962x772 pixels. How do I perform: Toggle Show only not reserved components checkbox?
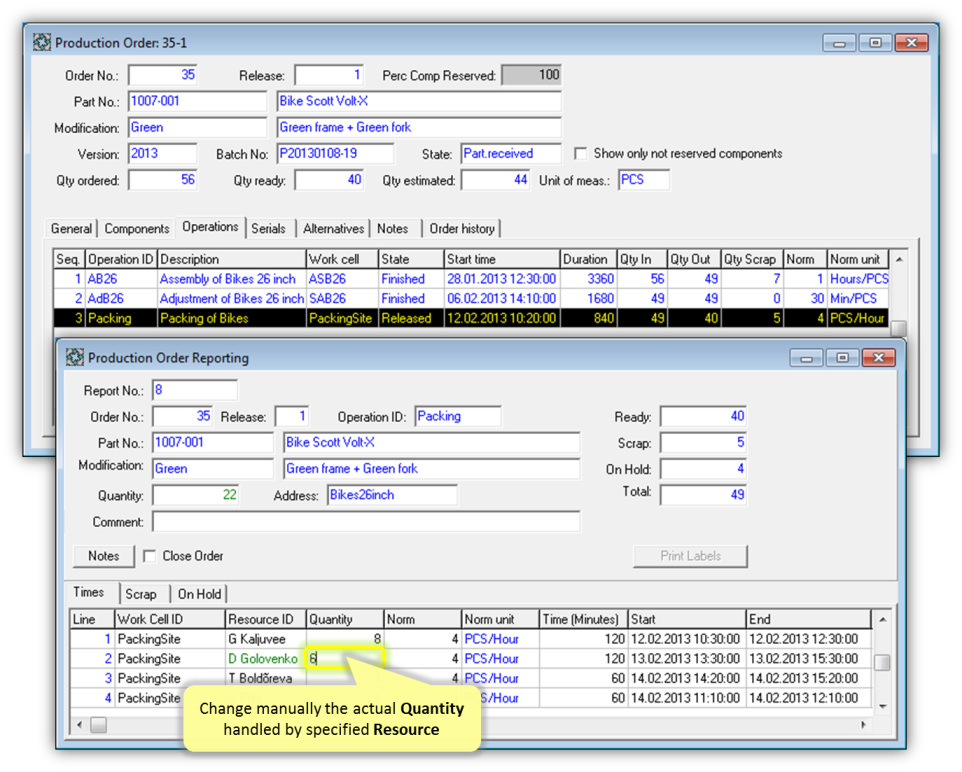point(580,153)
